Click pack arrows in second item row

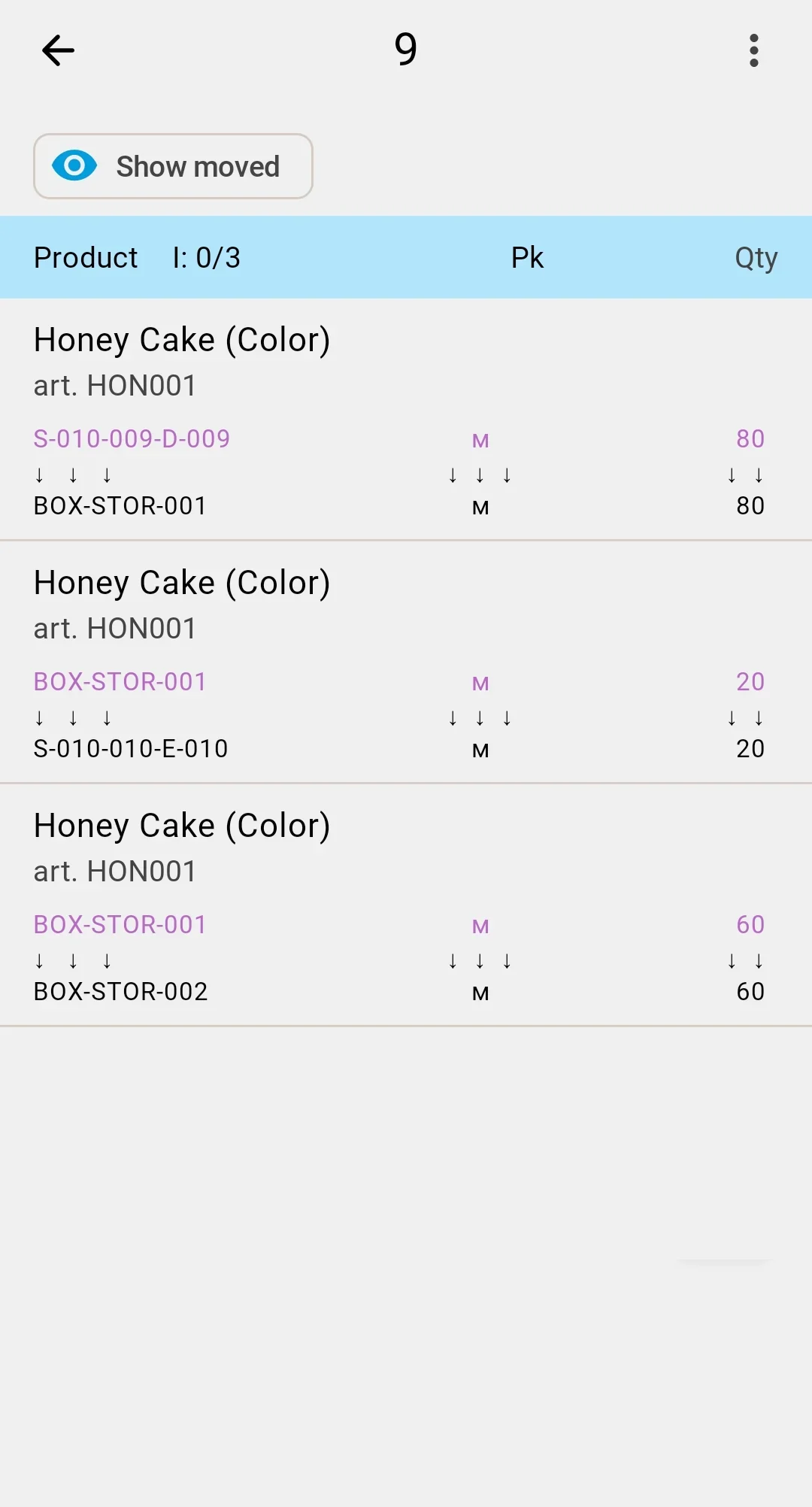(x=480, y=718)
